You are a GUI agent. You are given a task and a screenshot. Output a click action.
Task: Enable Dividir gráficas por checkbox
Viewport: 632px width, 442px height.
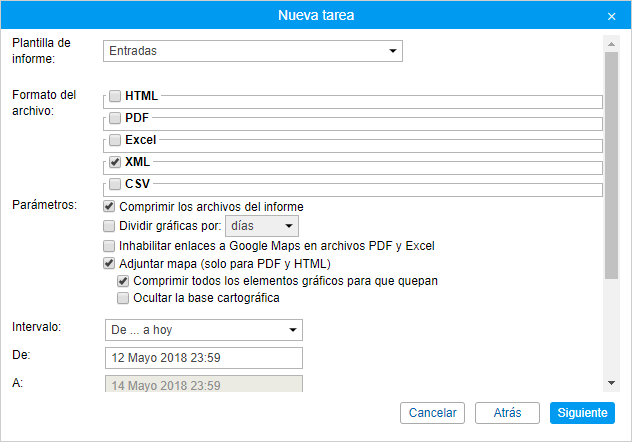click(109, 226)
